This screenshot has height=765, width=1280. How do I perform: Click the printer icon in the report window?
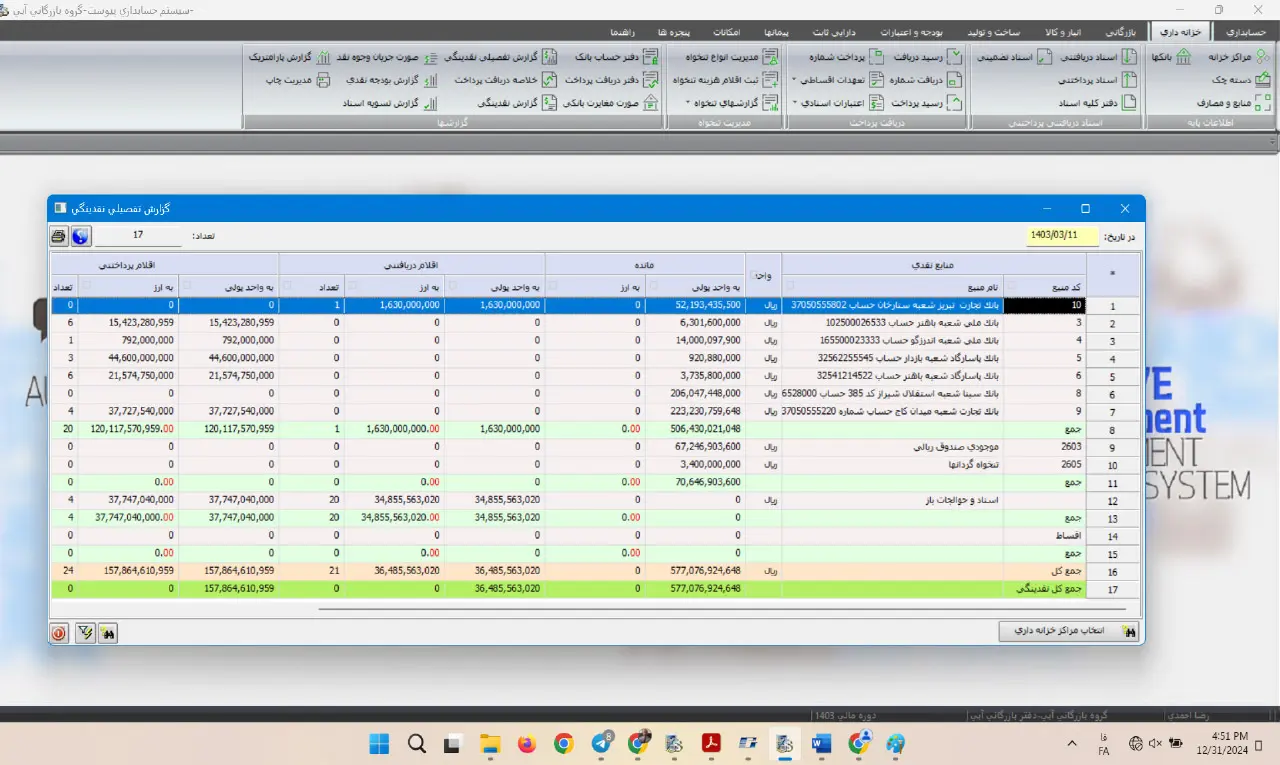[59, 236]
